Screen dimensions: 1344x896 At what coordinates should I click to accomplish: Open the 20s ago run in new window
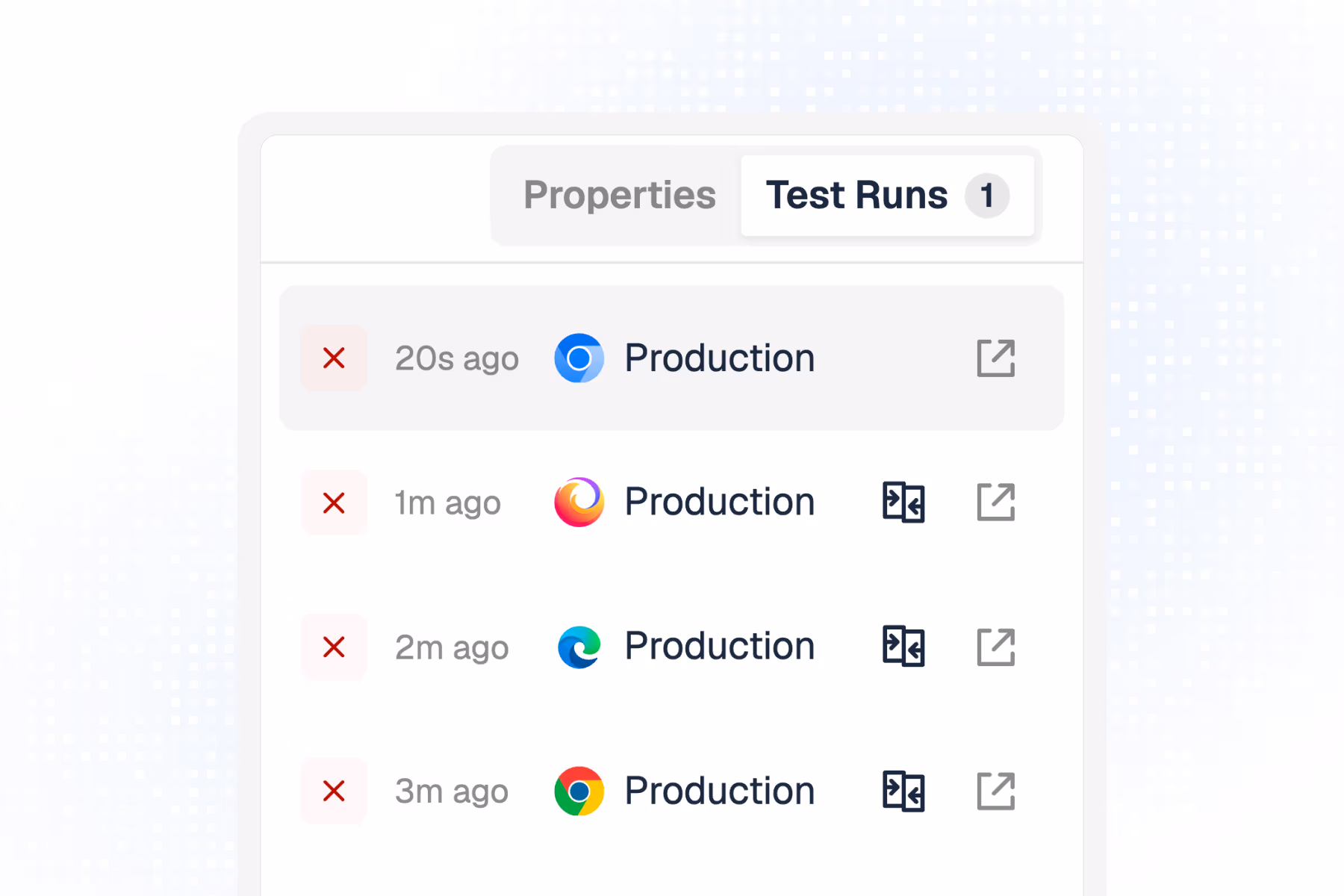[x=996, y=358]
